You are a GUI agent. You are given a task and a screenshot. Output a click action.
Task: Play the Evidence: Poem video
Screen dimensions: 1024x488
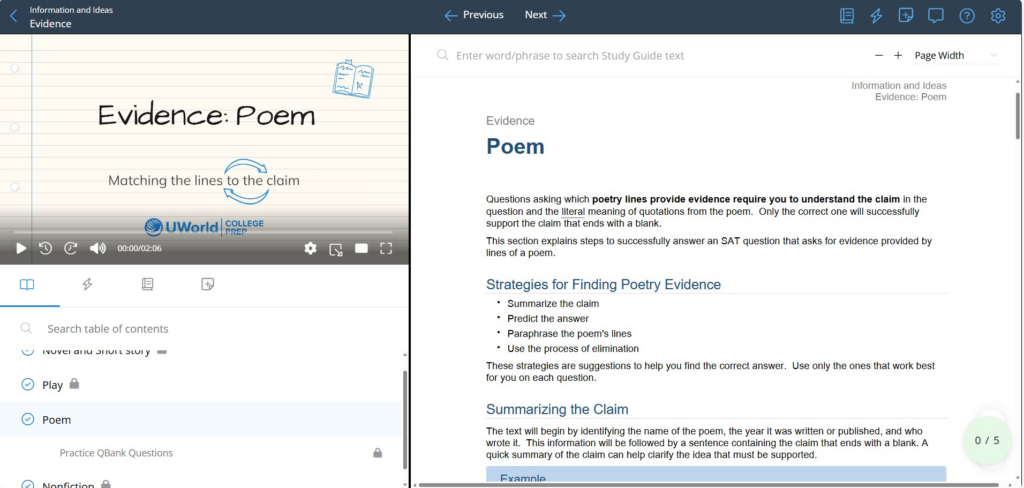pos(21,248)
